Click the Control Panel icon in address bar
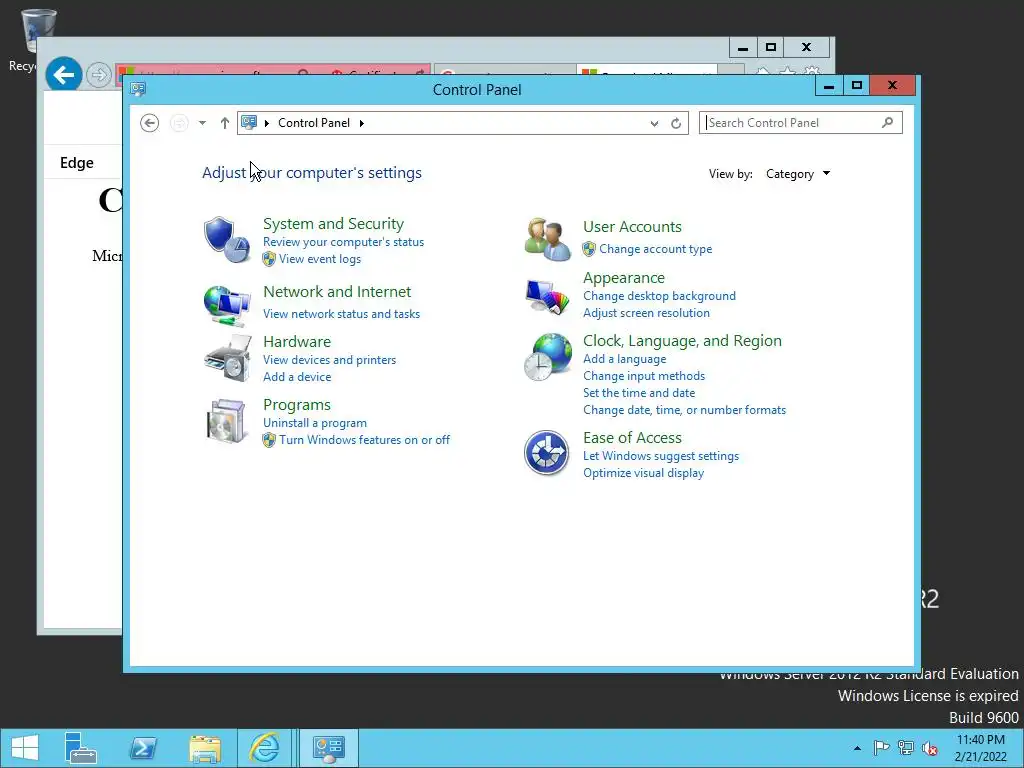This screenshot has width=1024, height=768. [x=249, y=122]
